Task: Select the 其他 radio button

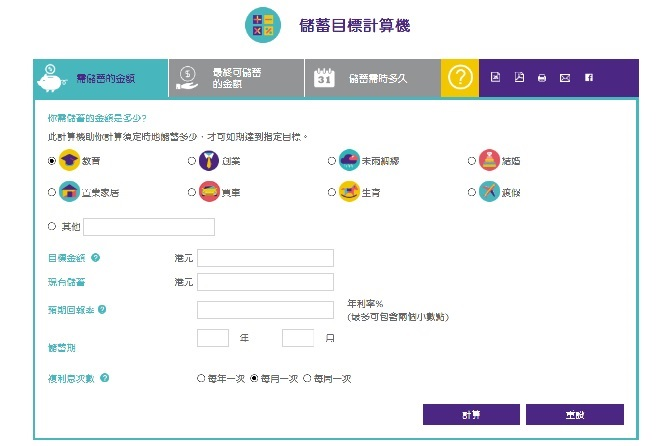Action: 52,227
